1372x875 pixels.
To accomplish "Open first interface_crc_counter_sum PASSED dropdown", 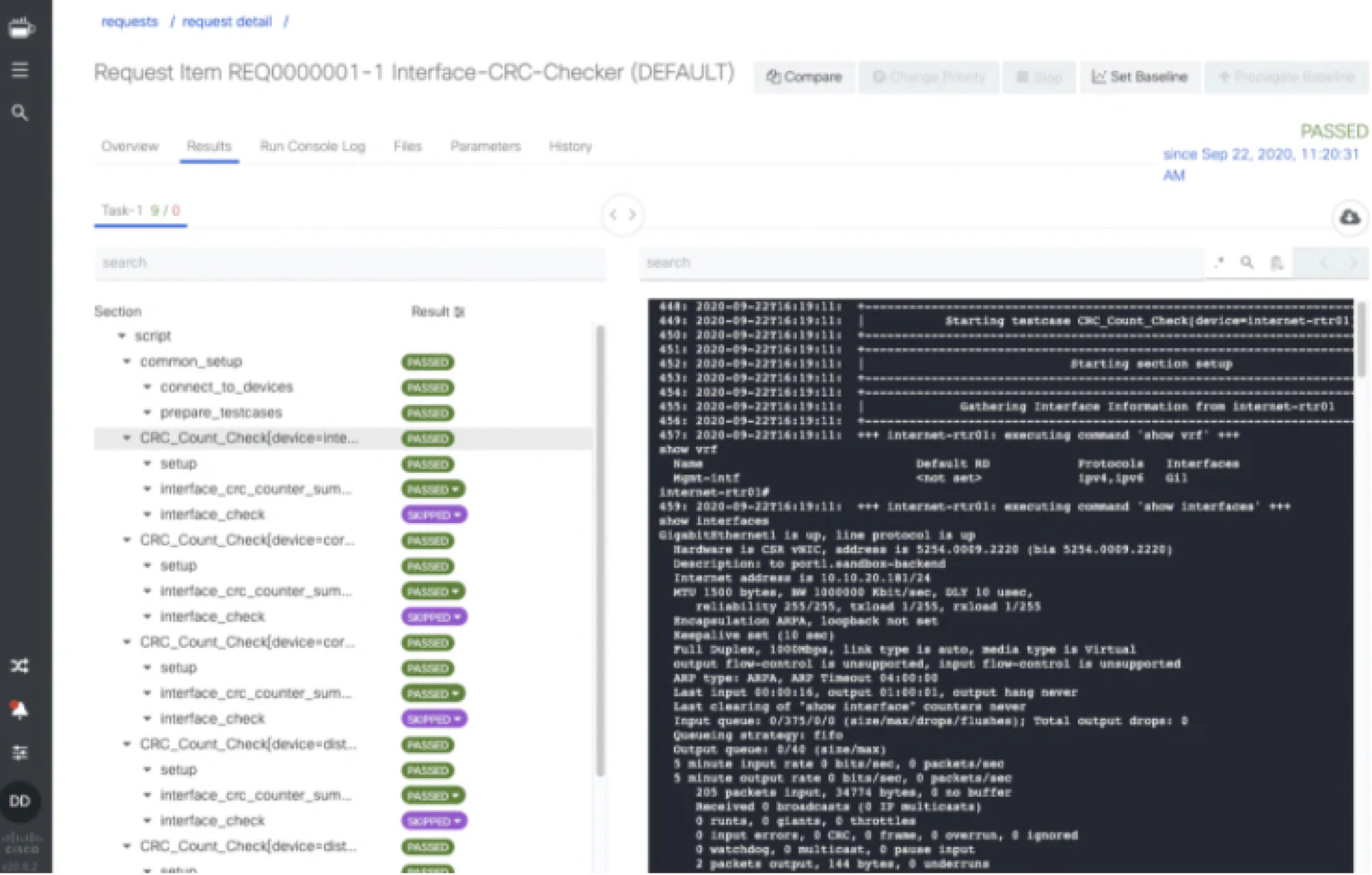I will 434,490.
